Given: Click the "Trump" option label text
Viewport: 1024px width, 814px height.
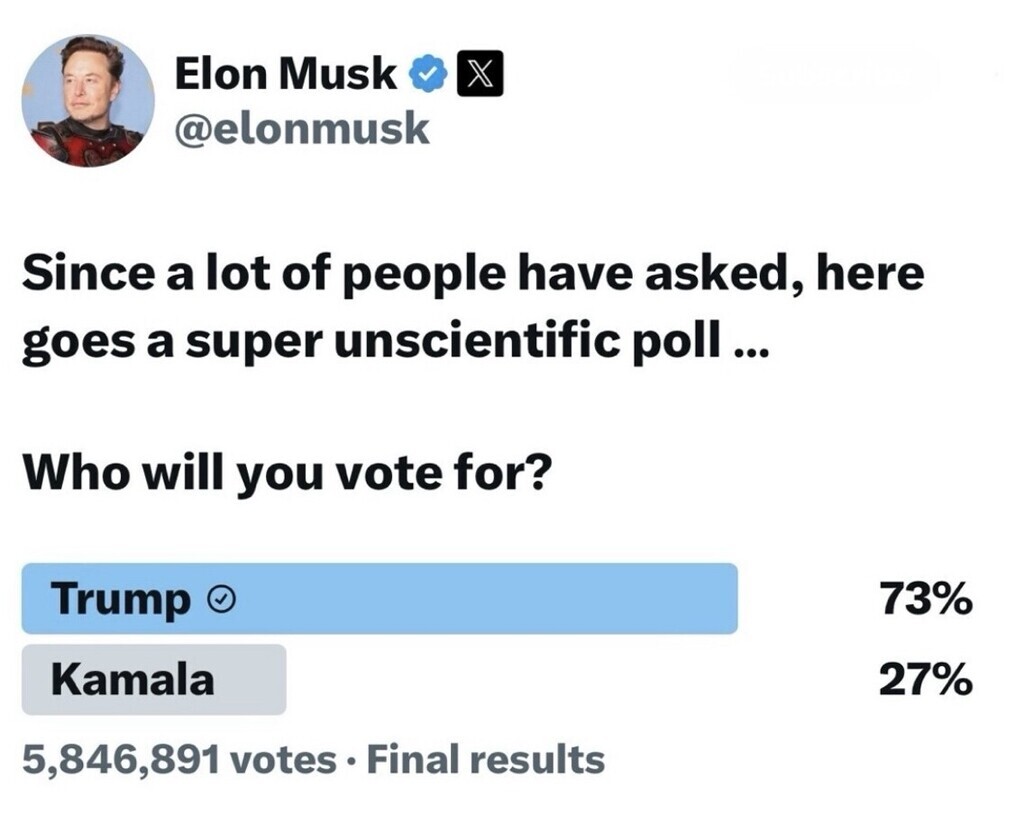Looking at the screenshot, I should click(120, 599).
